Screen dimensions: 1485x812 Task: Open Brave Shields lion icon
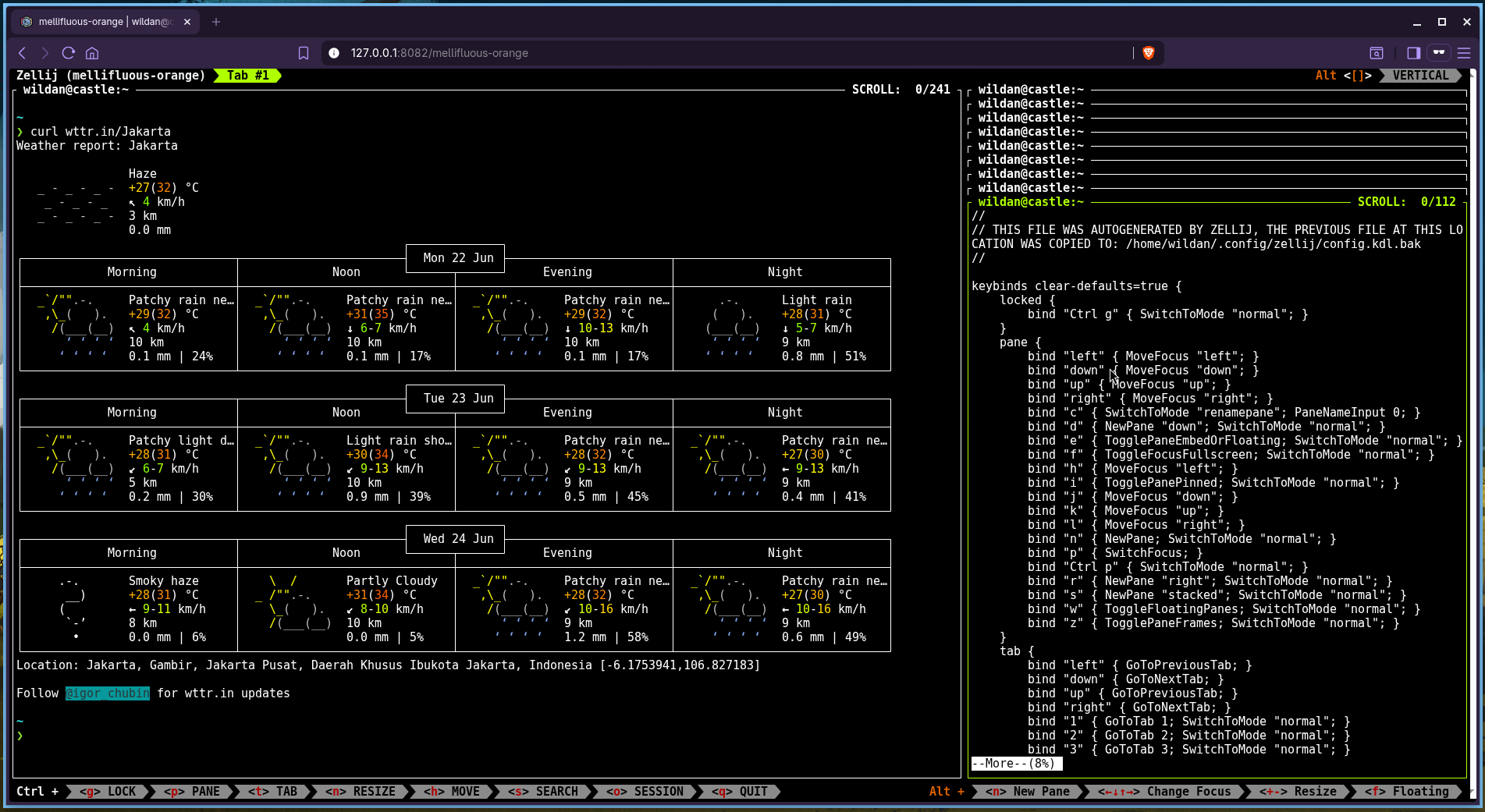[1148, 53]
